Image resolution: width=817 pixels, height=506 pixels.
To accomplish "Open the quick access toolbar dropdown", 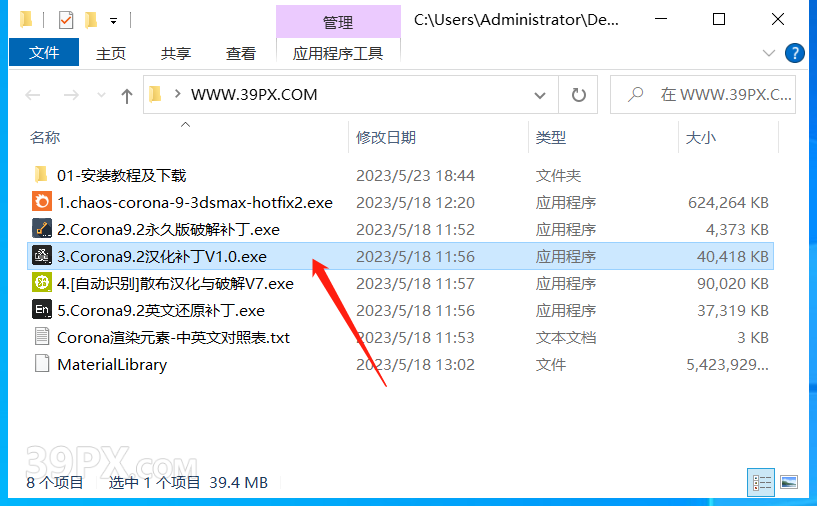I will click(x=113, y=21).
